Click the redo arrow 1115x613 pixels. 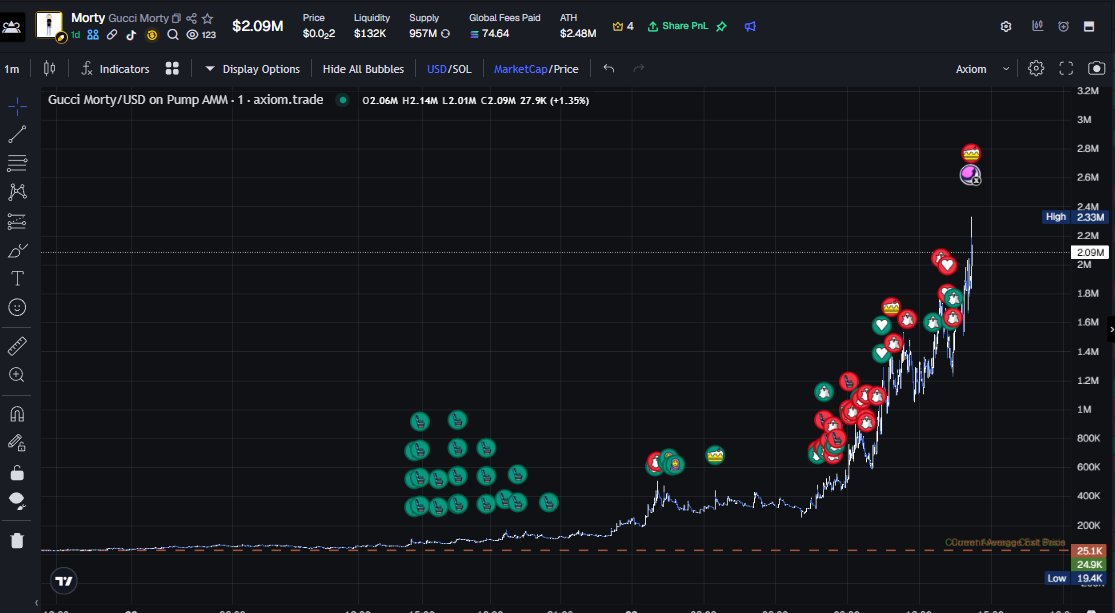(x=639, y=68)
